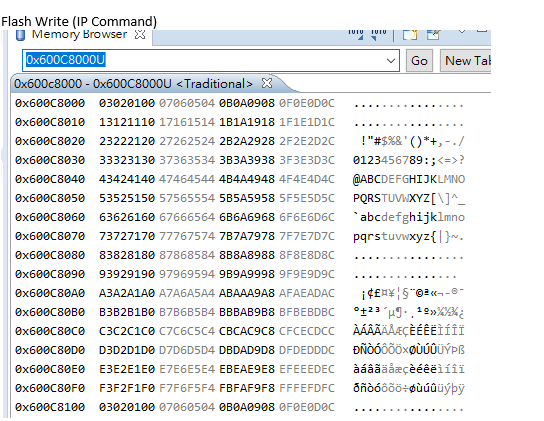Click hex cell 67666564
Image resolution: width=544 pixels, height=421 pixels.
187,217
